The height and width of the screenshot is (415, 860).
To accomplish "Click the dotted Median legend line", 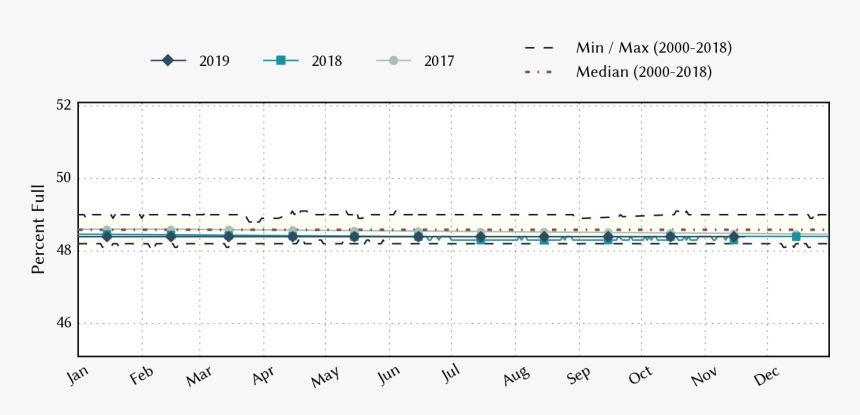I will (x=539, y=72).
